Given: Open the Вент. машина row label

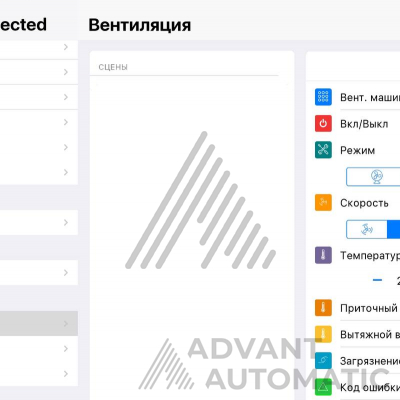Looking at the screenshot, I should click(370, 97).
